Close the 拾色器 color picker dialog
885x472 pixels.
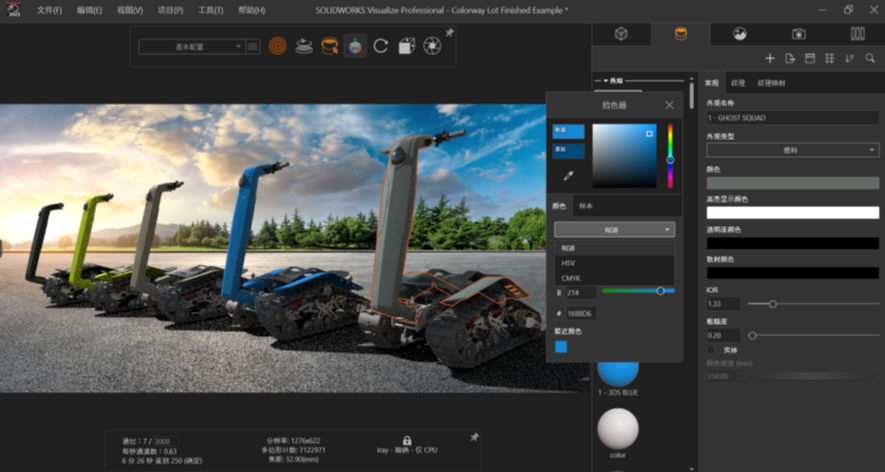[669, 104]
